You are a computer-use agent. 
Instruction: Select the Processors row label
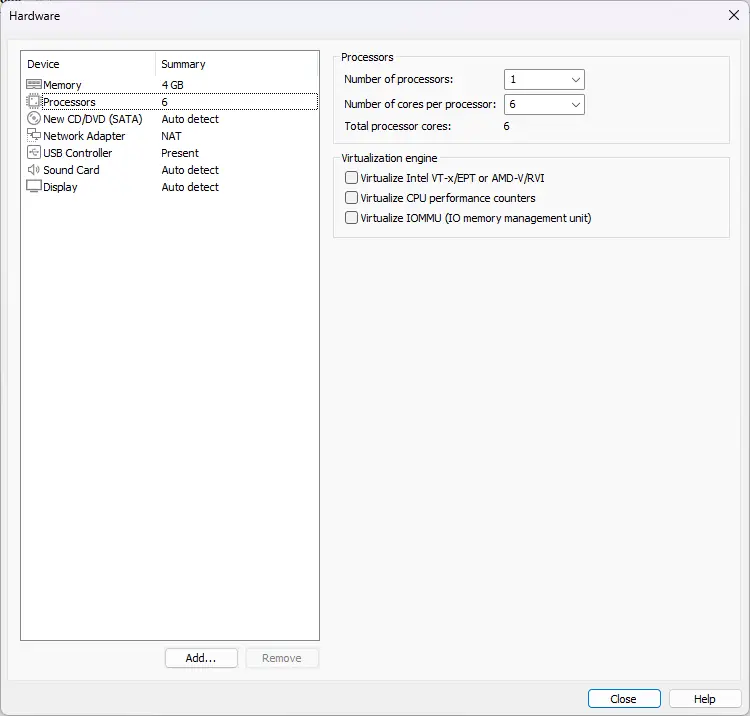pyautogui.click(x=69, y=102)
